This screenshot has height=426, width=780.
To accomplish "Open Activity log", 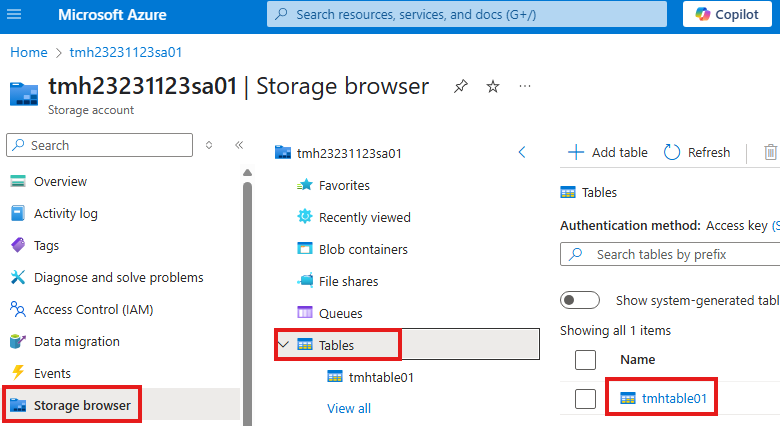I will (x=66, y=213).
